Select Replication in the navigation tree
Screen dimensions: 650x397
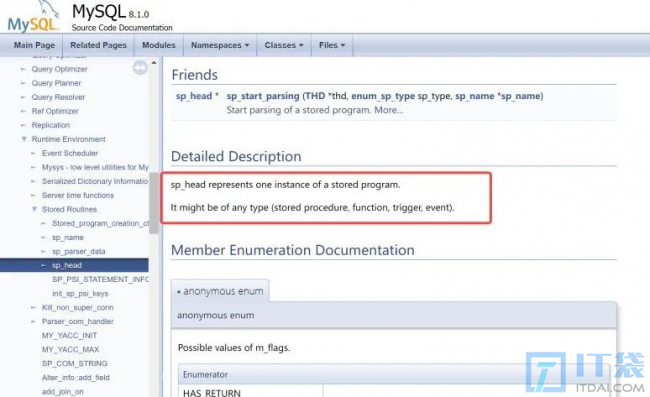pyautogui.click(x=51, y=125)
